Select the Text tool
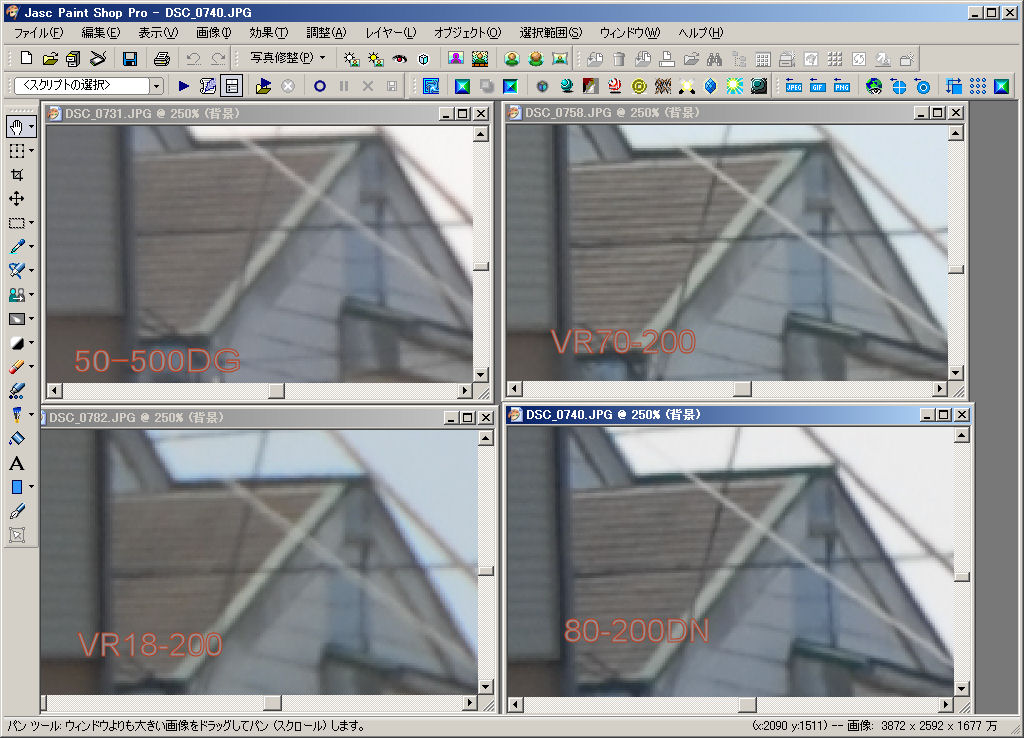Viewport: 1024px width, 738px height. [x=17, y=463]
